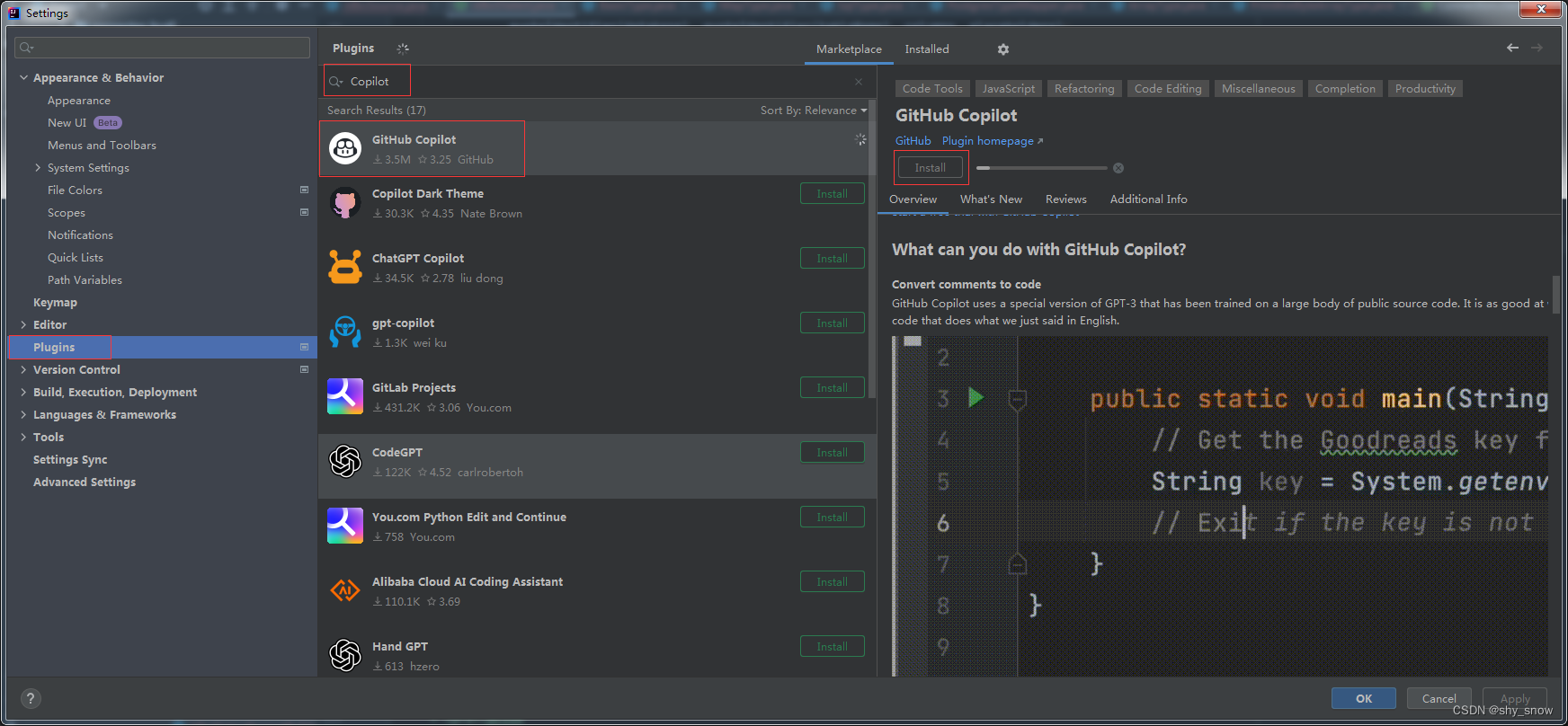Click the Version Control project-level icon
This screenshot has width=1568, height=726.
pyautogui.click(x=304, y=369)
